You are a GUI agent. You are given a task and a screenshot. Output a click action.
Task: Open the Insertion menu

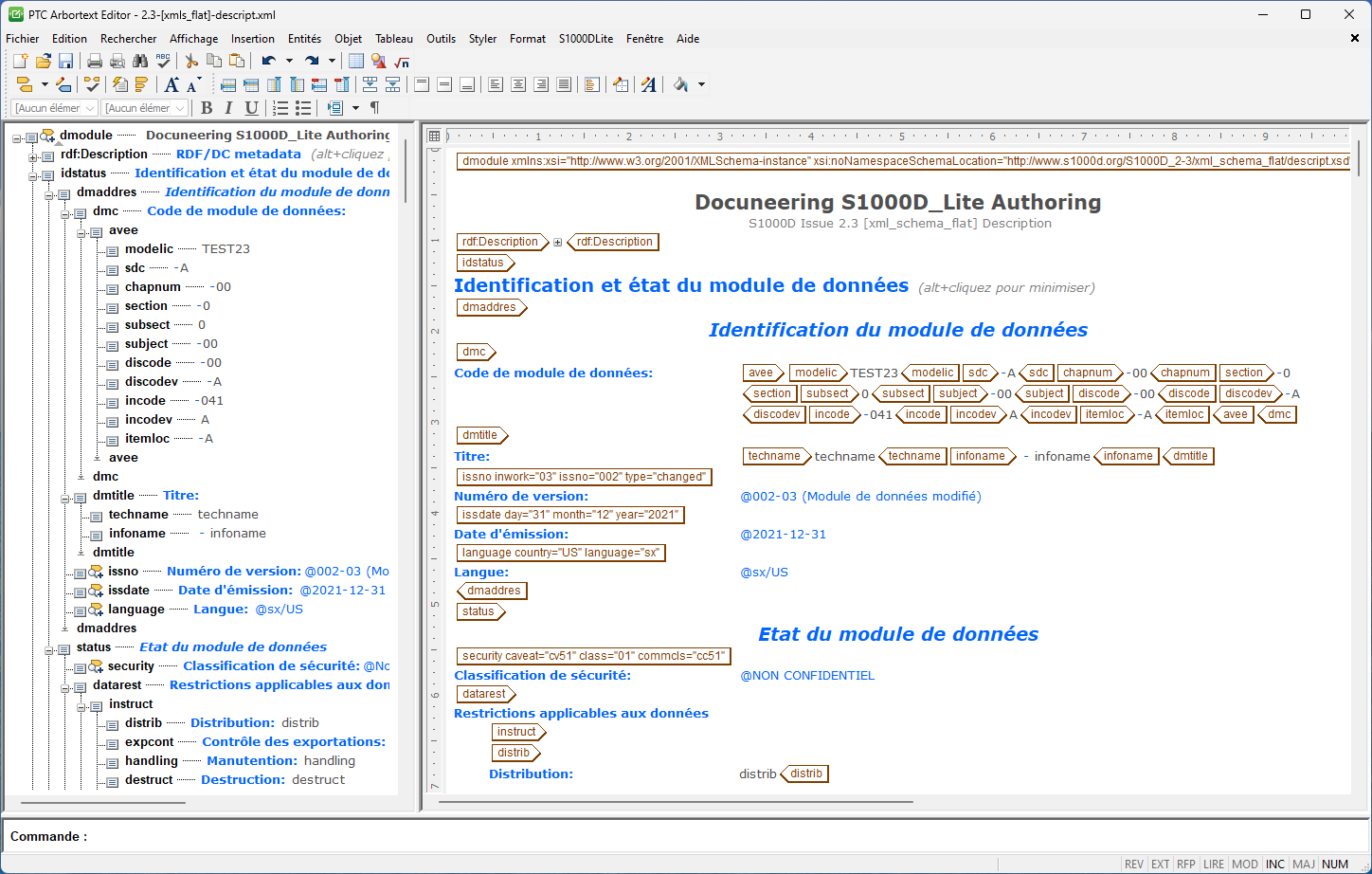(253, 39)
